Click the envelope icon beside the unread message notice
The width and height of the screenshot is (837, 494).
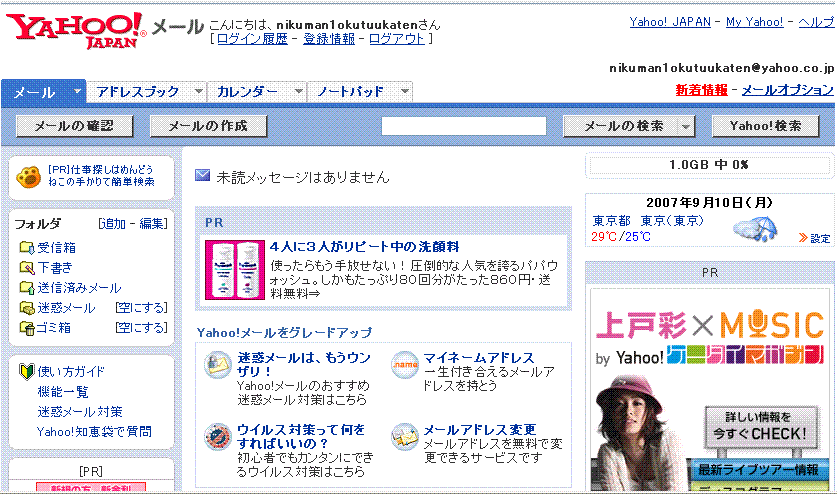point(202,175)
